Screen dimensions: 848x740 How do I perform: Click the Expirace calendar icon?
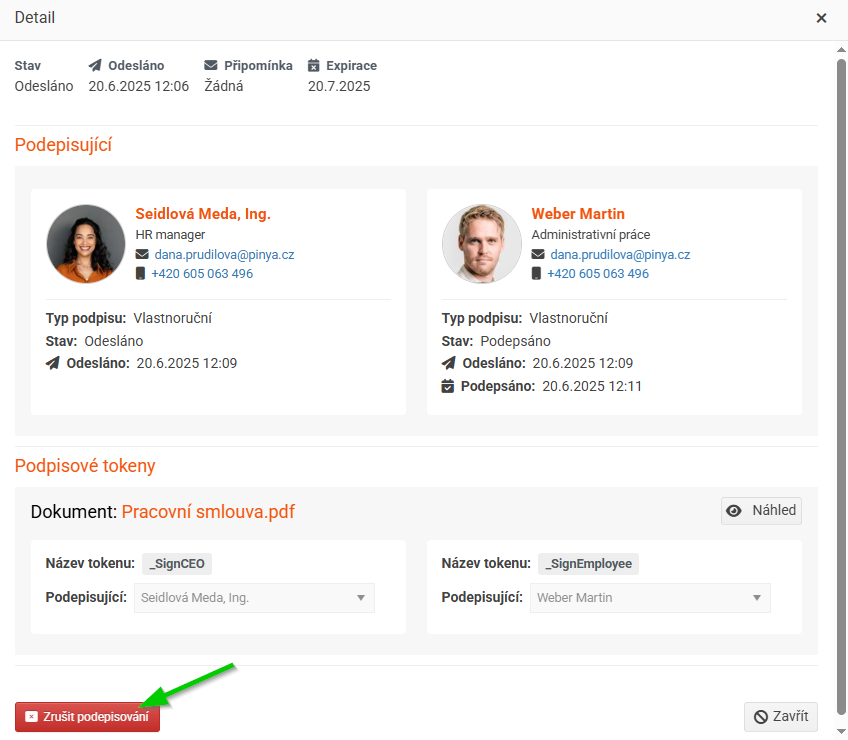314,65
